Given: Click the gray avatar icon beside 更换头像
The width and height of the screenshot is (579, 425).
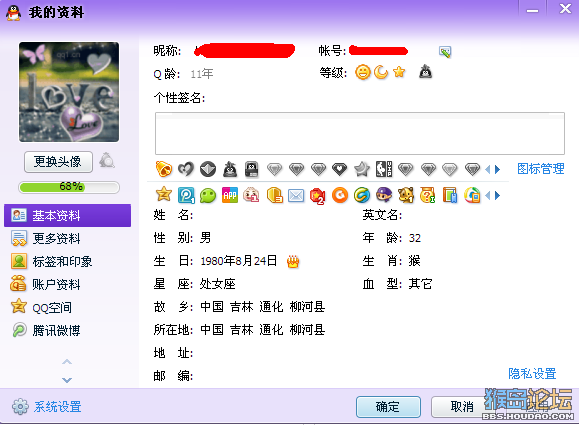Looking at the screenshot, I should point(107,160).
